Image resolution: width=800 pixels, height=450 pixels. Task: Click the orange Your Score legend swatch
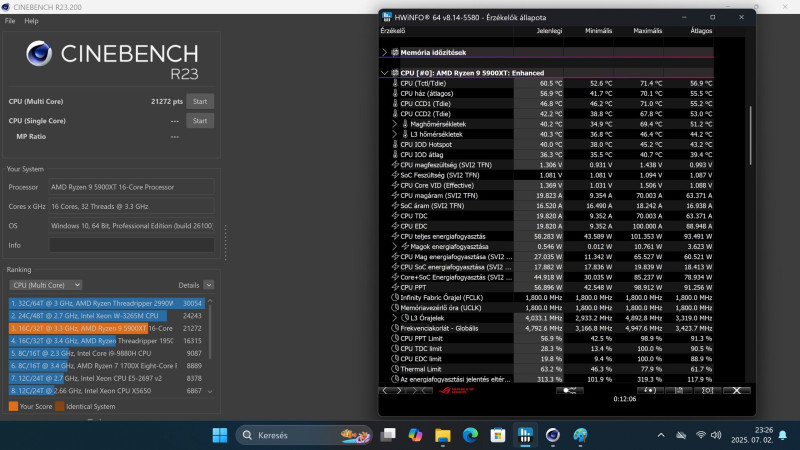[13, 406]
